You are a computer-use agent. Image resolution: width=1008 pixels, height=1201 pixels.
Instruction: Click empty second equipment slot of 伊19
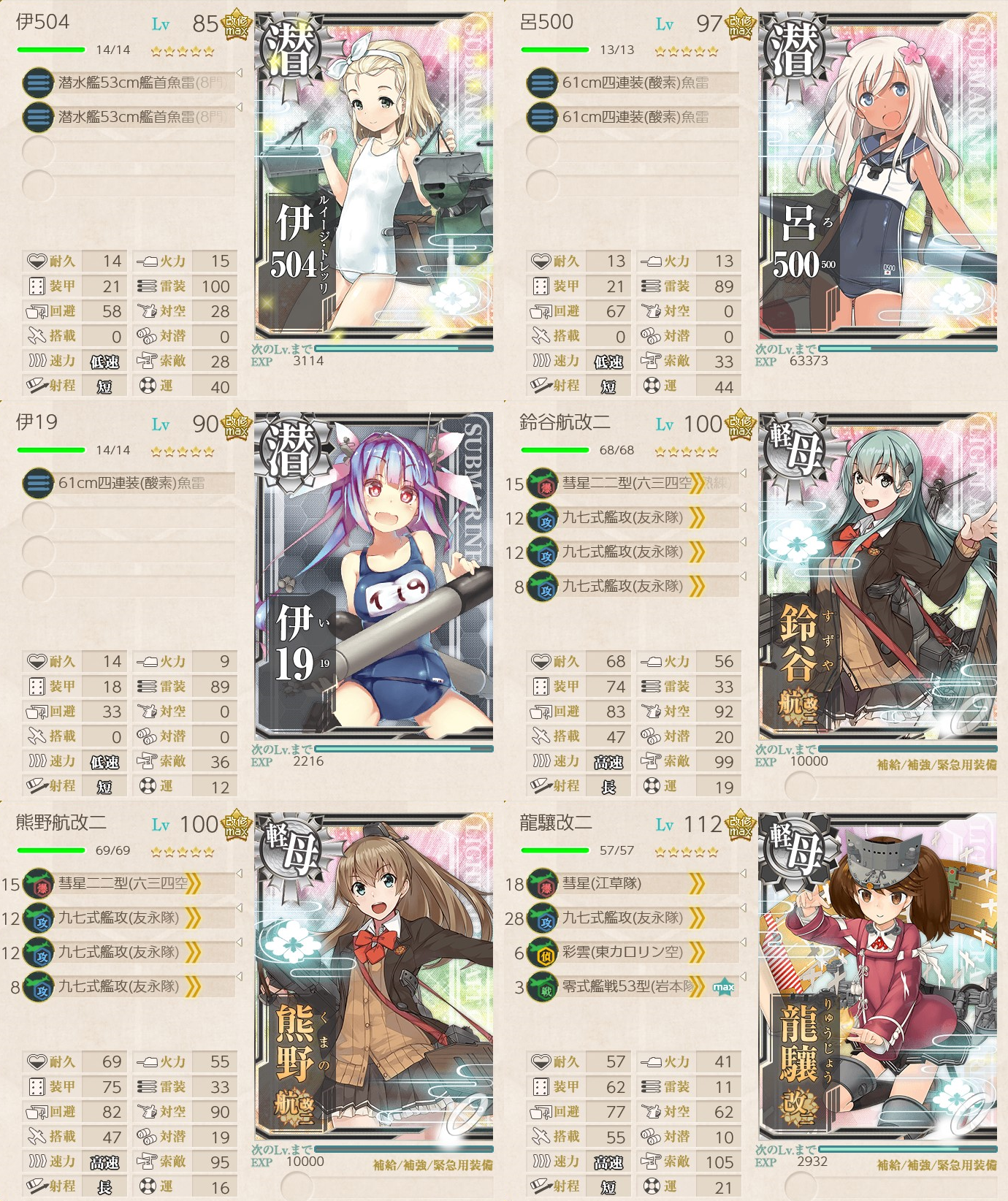[x=129, y=517]
